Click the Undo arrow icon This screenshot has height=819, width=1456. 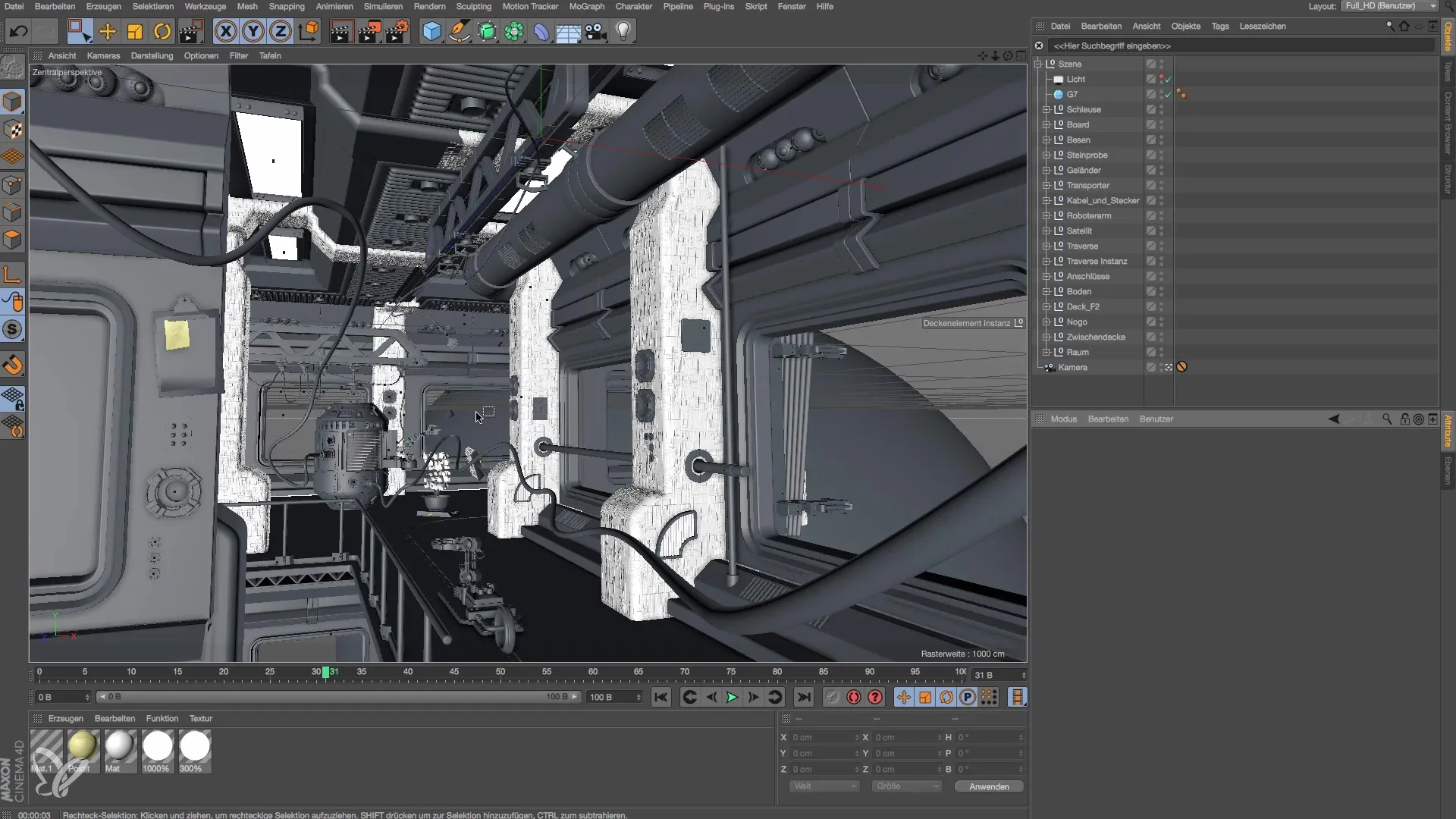[x=18, y=32]
